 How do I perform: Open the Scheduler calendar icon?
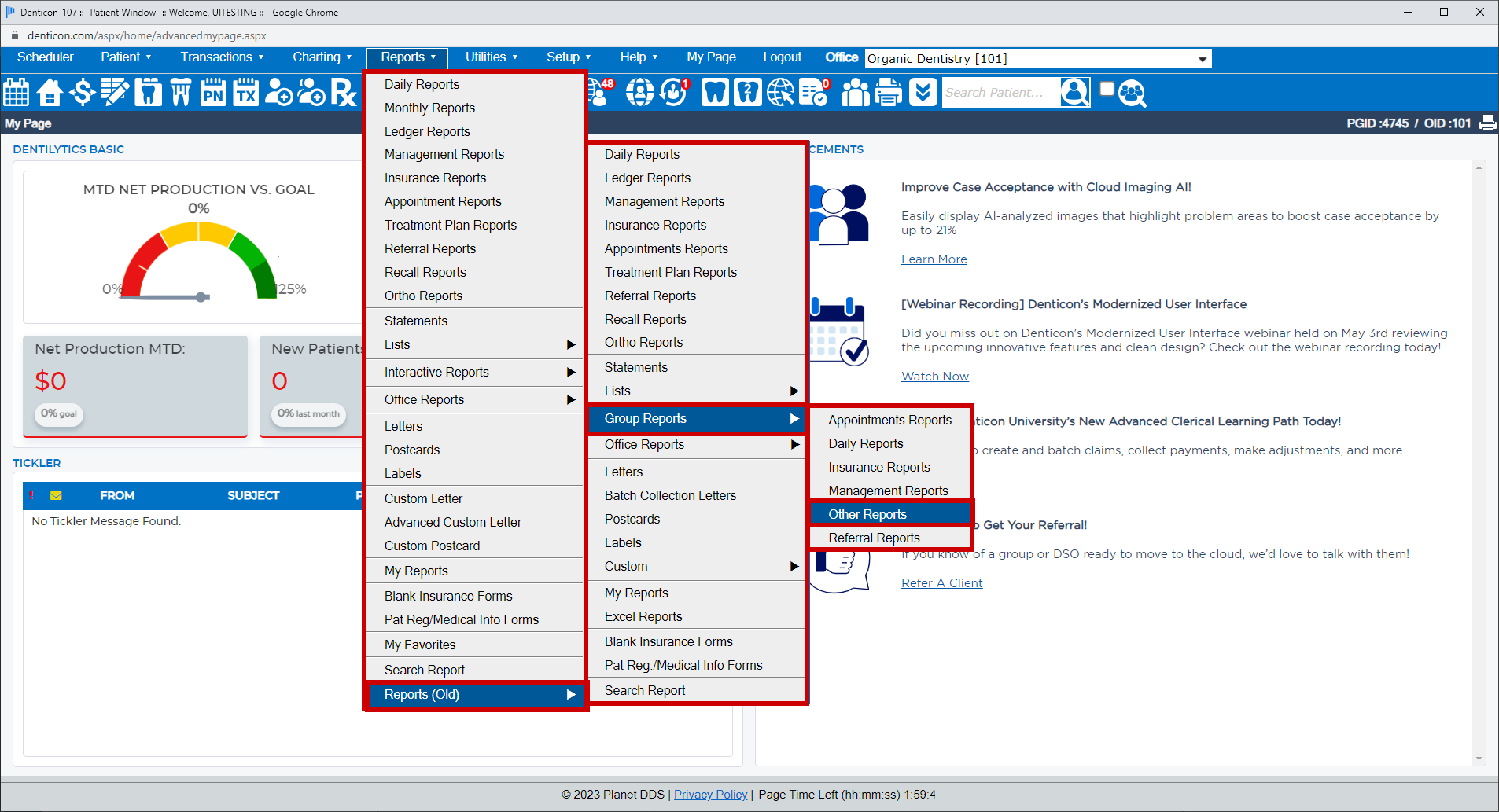click(17, 92)
